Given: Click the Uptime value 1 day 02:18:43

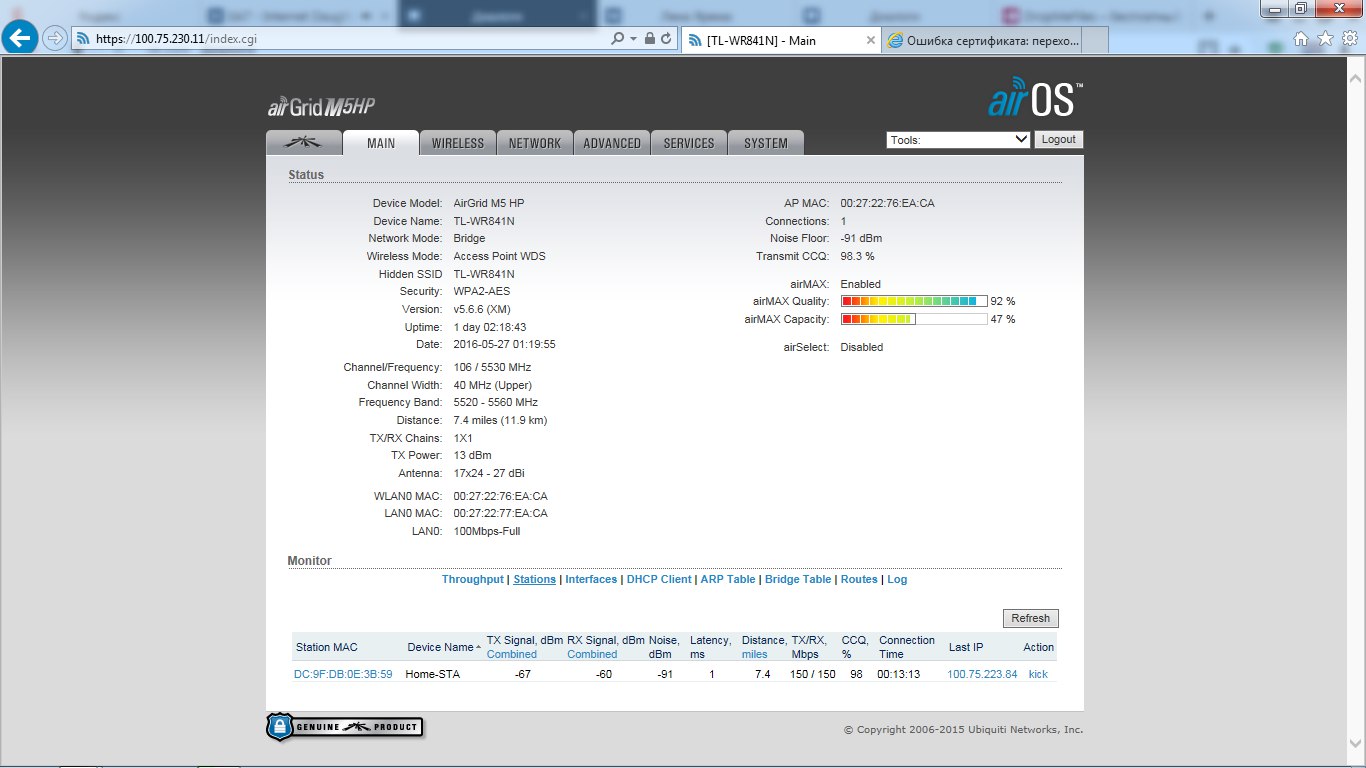Looking at the screenshot, I should coord(490,327).
